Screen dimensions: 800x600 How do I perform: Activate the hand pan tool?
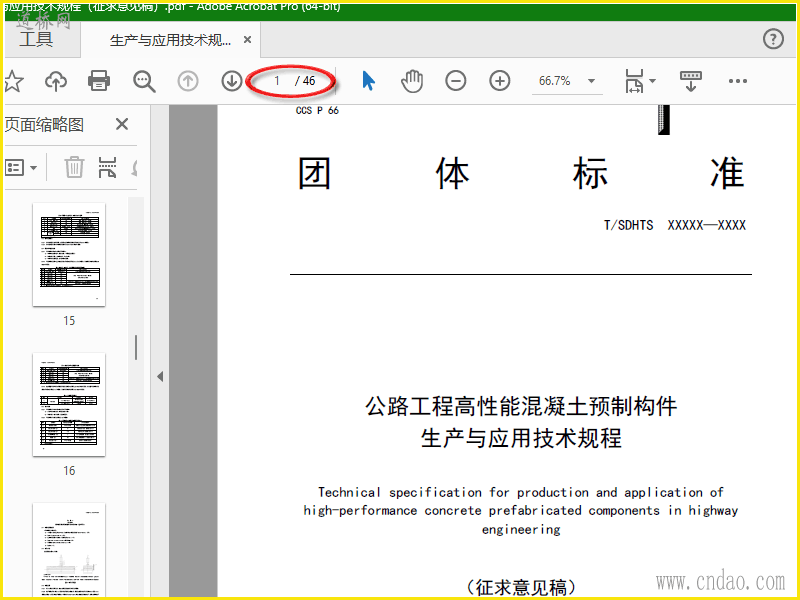412,81
